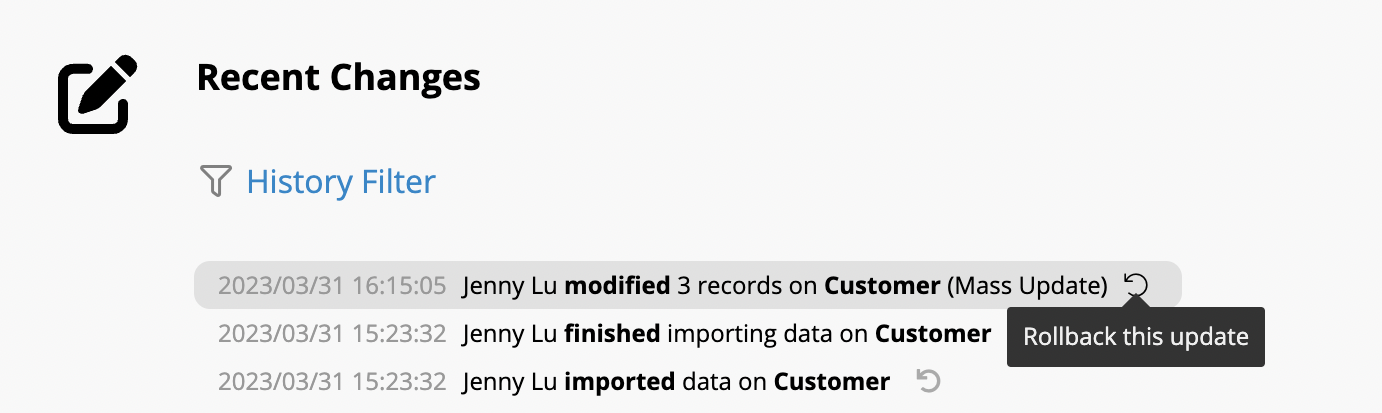Select Jenny Lu in the modified records row
Viewport: 1382px width, 413px height.
click(x=510, y=286)
